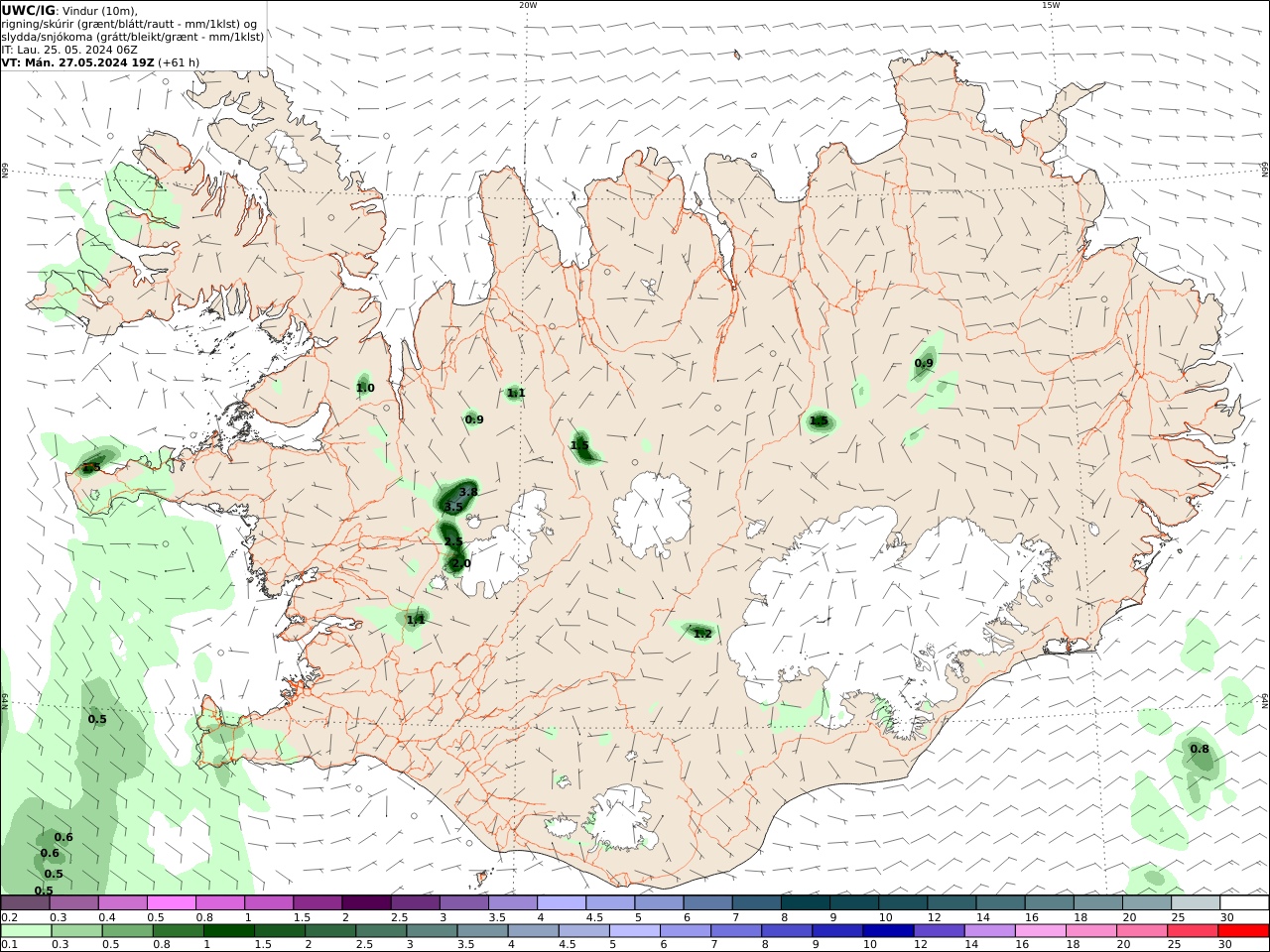Click the slate blue 6–7 snow swatch
The image size is (1270, 952).
click(x=708, y=903)
